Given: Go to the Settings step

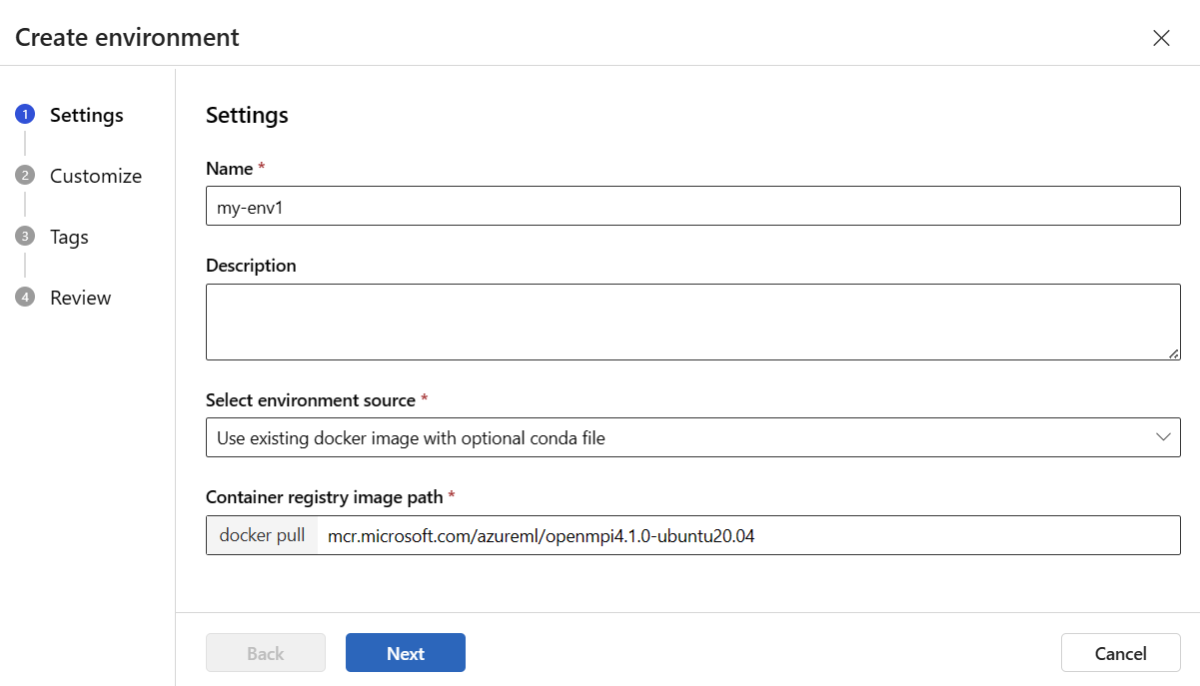Looking at the screenshot, I should tap(87, 115).
